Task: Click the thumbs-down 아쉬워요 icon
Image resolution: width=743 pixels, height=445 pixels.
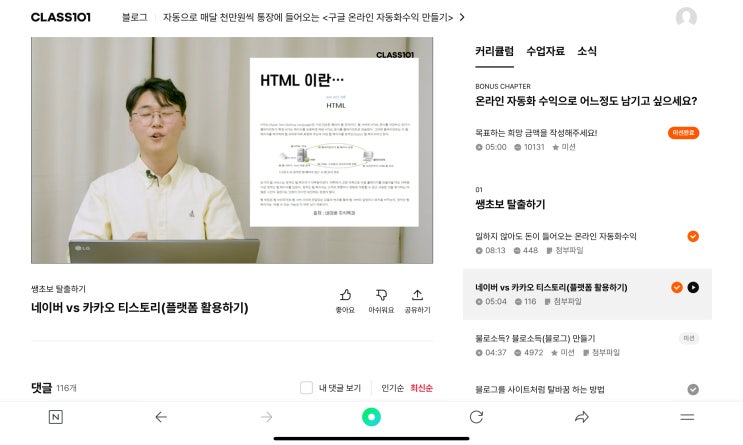Action: pyautogui.click(x=381, y=295)
